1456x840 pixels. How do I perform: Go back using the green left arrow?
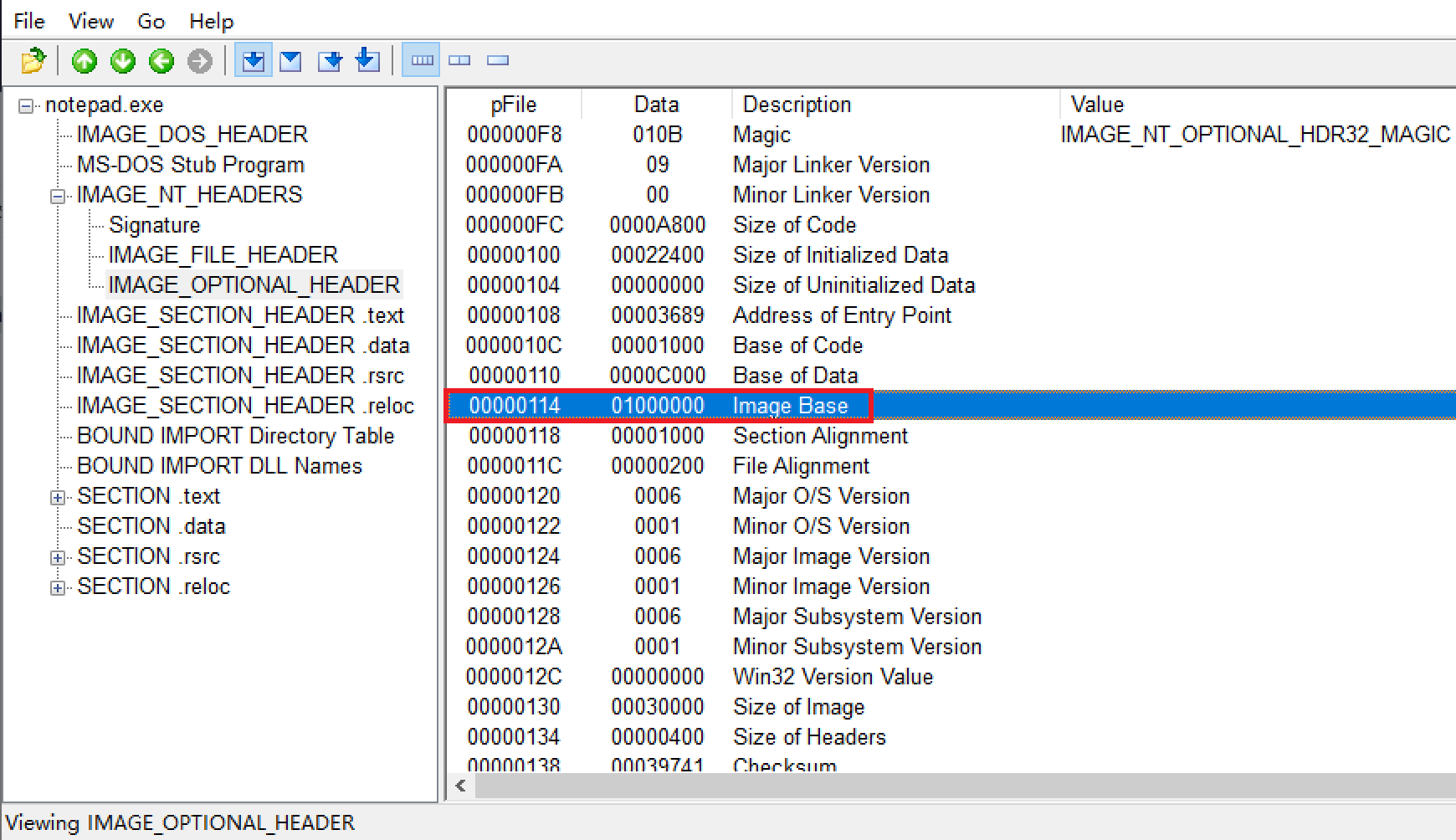point(161,60)
